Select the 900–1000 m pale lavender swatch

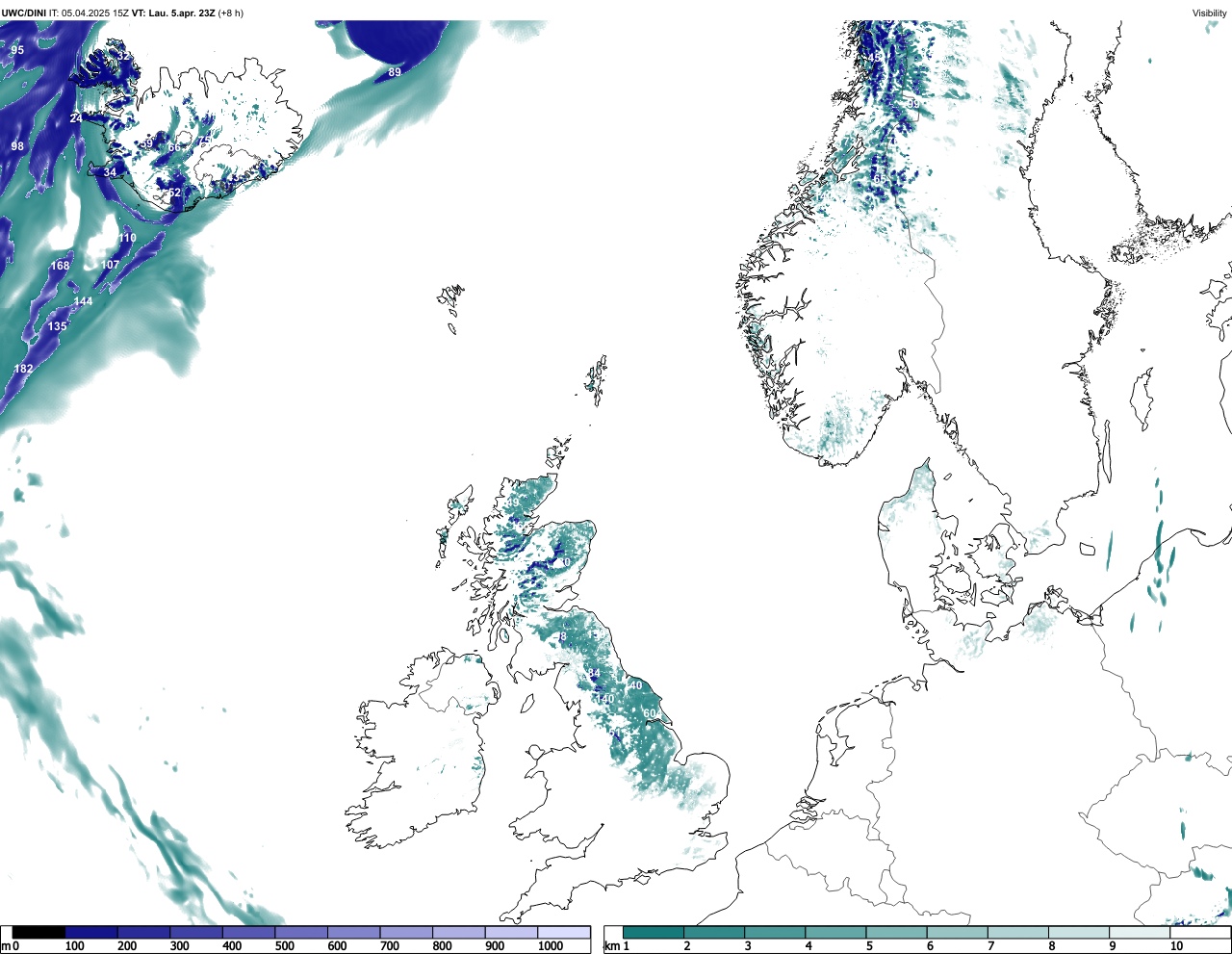511,932
